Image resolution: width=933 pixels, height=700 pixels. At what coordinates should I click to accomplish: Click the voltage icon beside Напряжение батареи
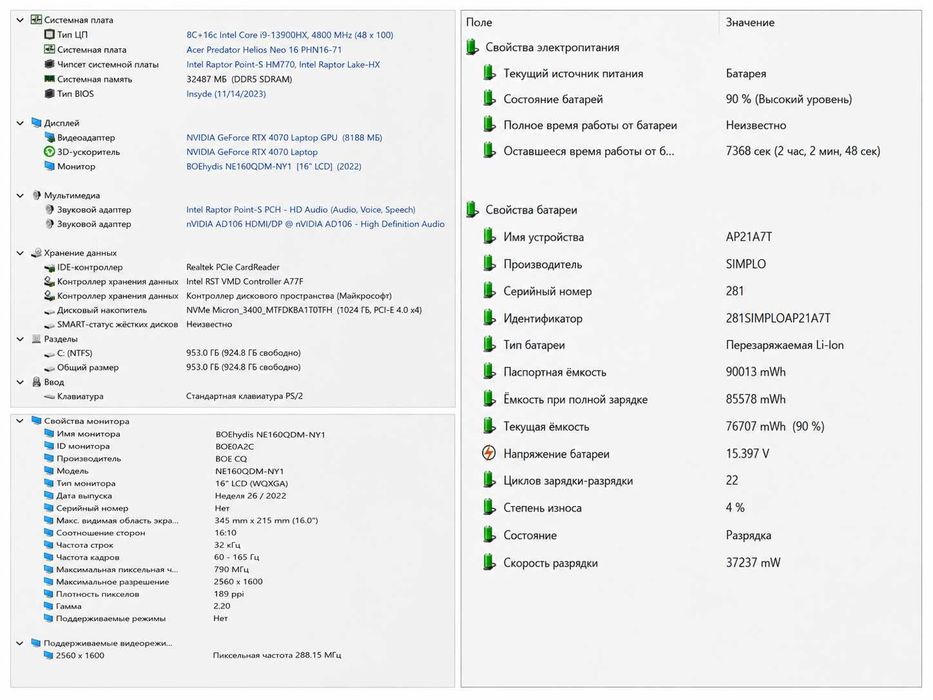pos(489,454)
